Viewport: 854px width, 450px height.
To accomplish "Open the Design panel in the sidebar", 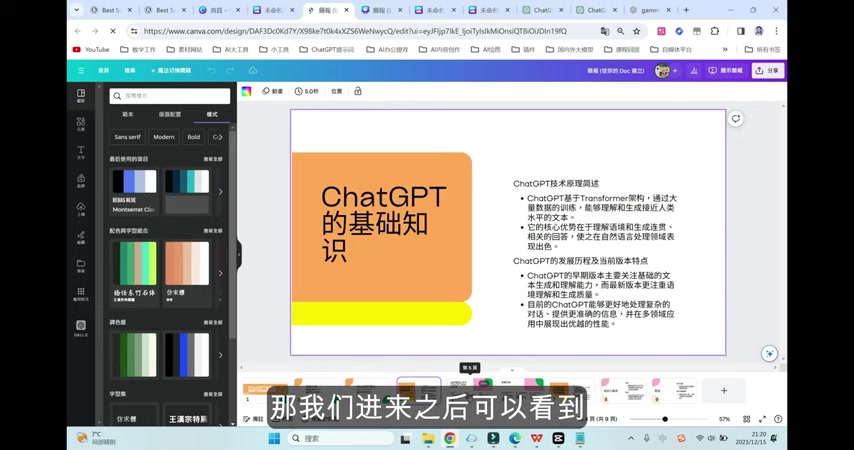I will 81,96.
